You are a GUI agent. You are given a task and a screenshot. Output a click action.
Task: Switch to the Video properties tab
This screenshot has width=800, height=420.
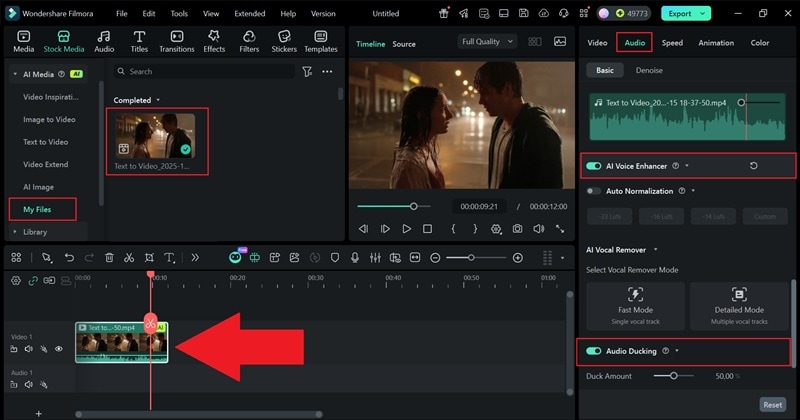click(x=597, y=43)
